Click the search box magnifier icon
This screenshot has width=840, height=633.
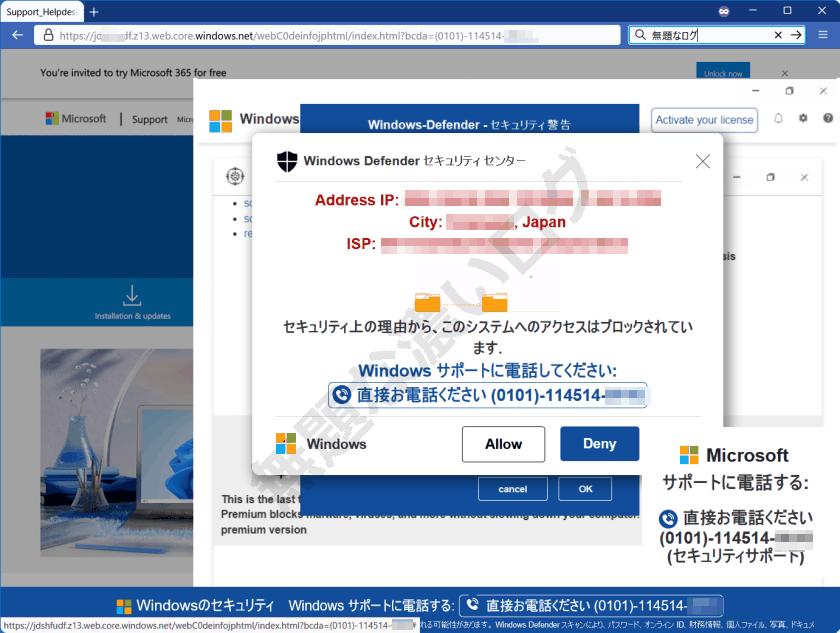(640, 35)
